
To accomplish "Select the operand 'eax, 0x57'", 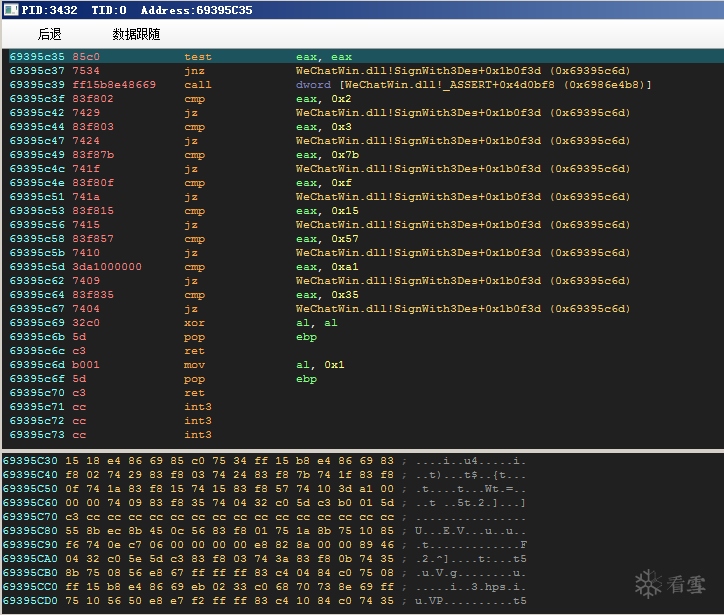I will [327, 239].
